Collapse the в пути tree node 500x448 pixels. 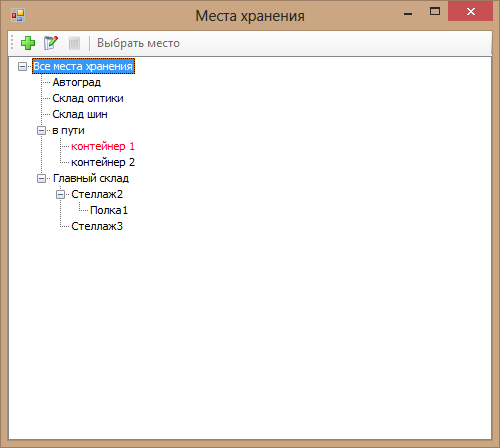tap(41, 130)
